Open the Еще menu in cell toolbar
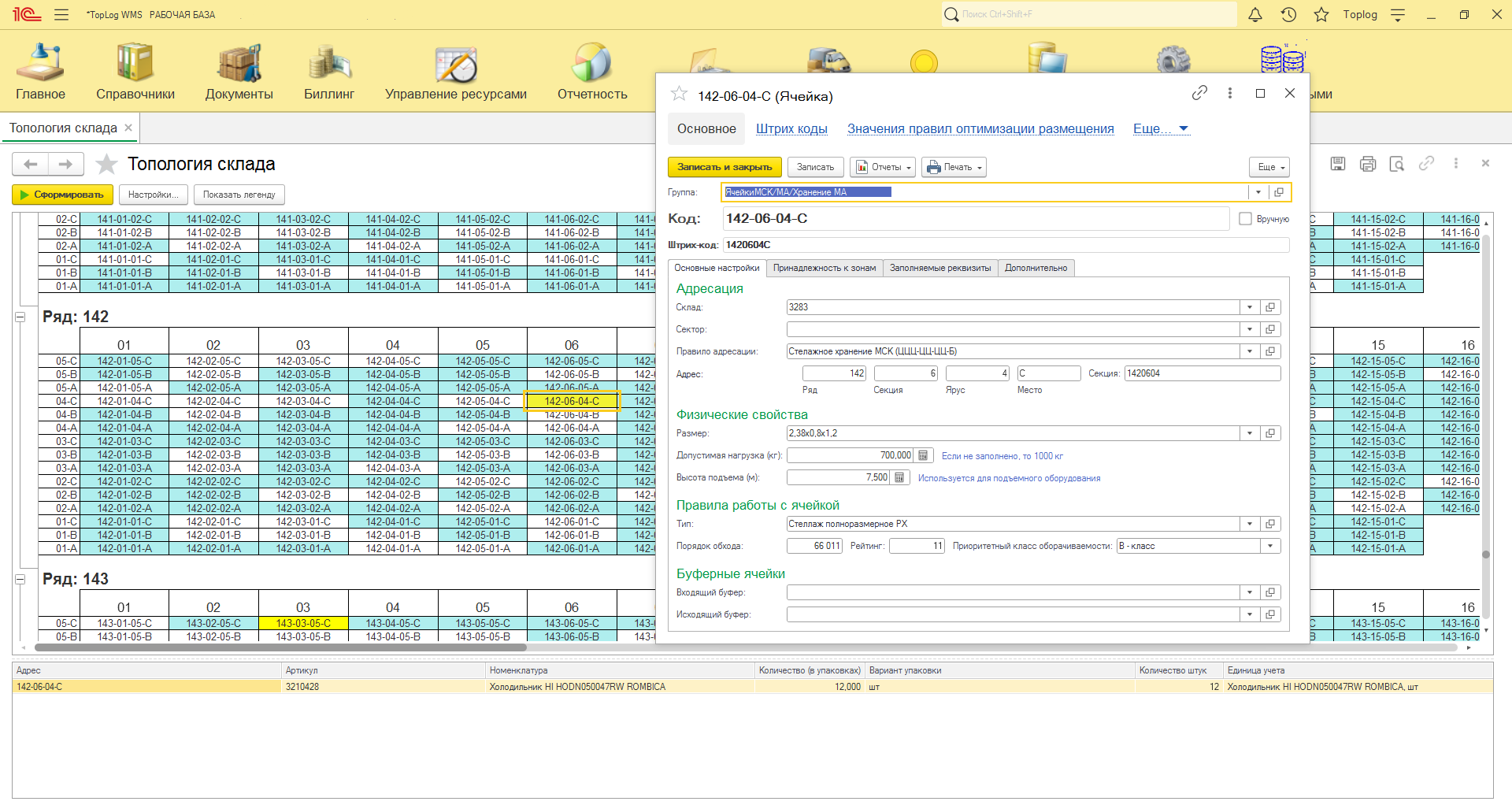1512x805 pixels. pyautogui.click(x=1269, y=167)
